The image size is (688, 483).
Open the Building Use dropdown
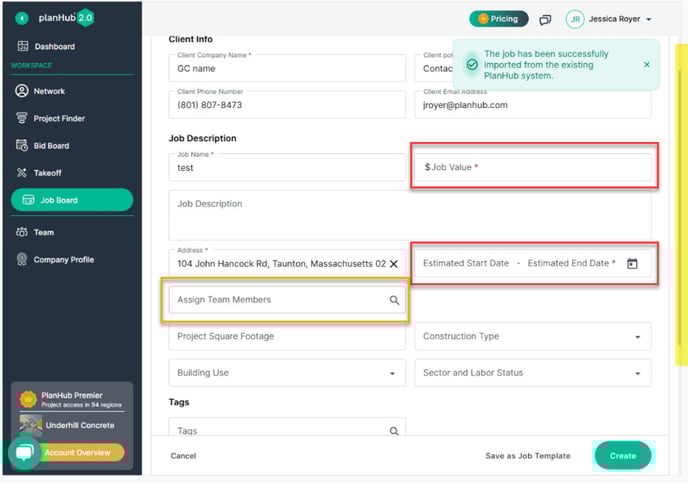[x=286, y=373]
